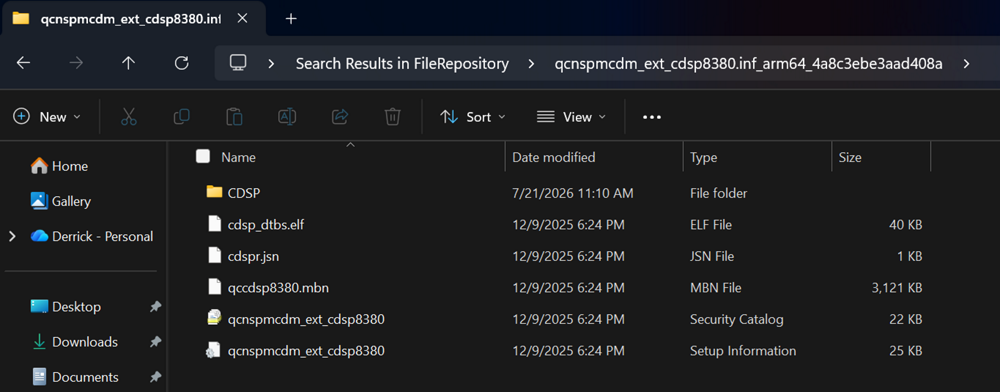Click the Delete trash can icon
1000x392 pixels.
pos(392,117)
